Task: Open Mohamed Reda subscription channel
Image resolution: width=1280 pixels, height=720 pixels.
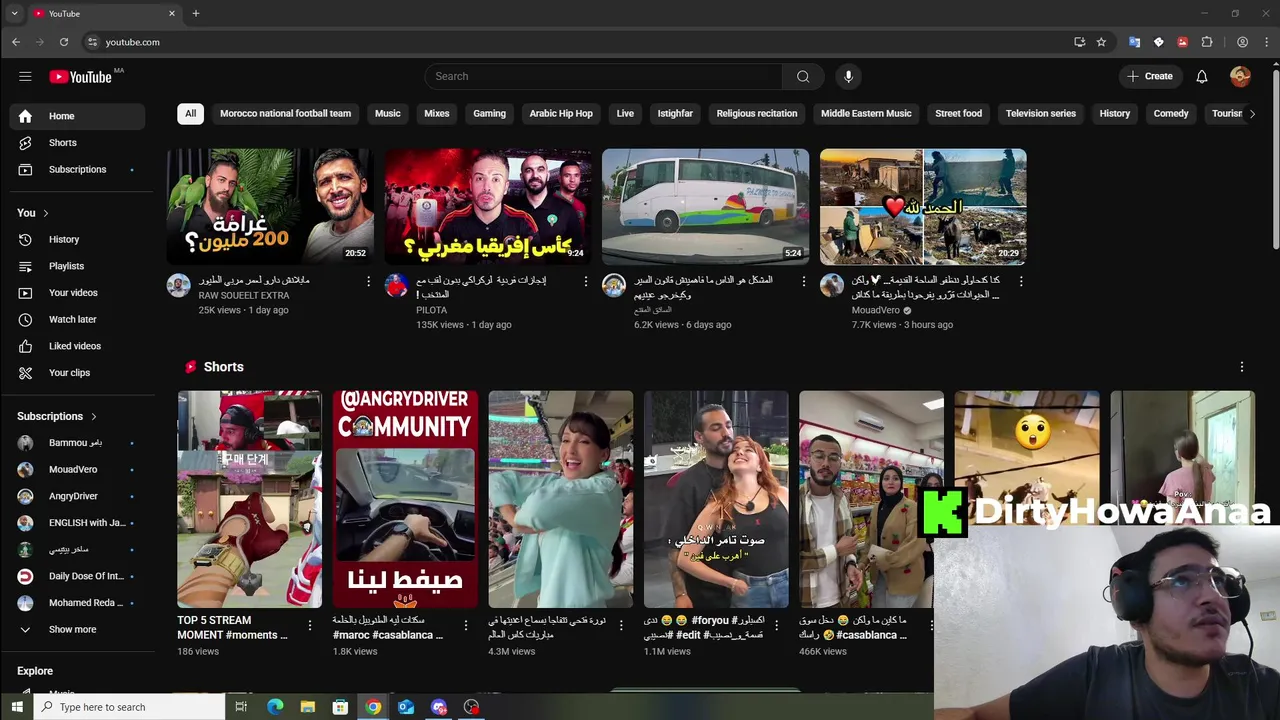Action: tap(77, 603)
